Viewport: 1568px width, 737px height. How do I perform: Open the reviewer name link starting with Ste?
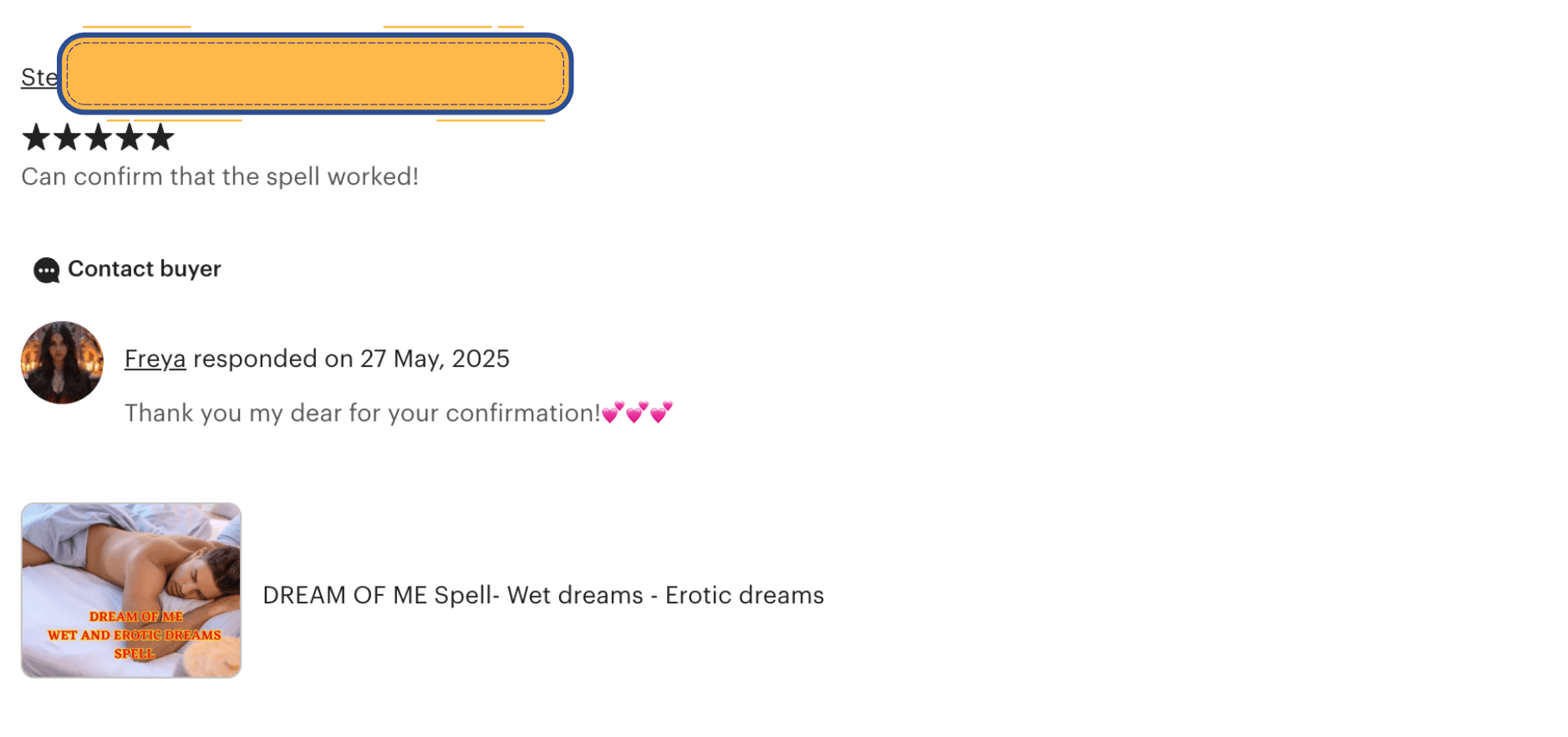point(38,78)
